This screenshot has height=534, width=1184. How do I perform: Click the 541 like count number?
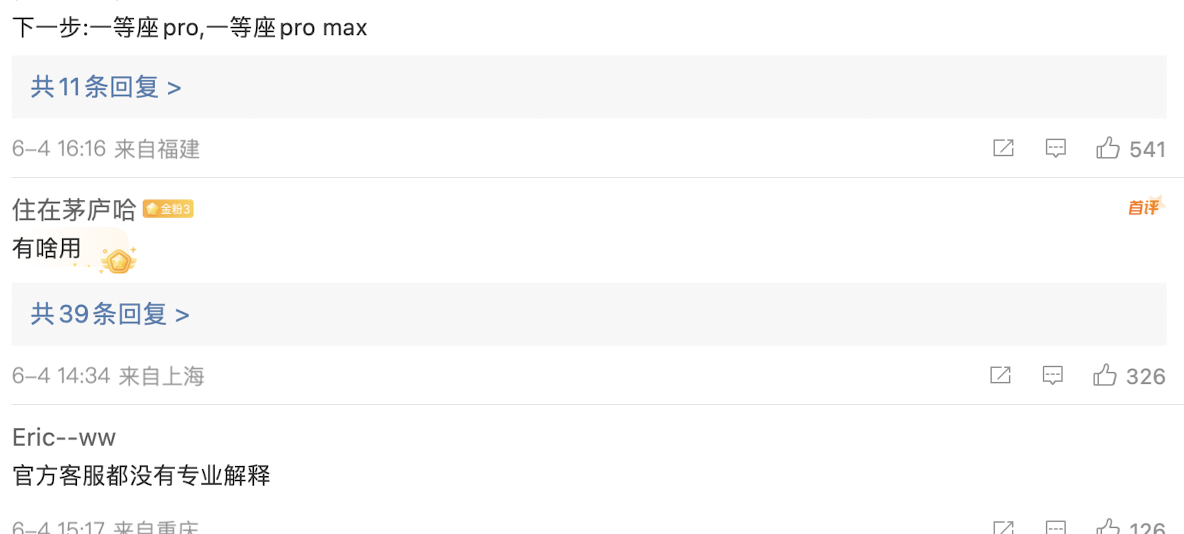click(1148, 150)
